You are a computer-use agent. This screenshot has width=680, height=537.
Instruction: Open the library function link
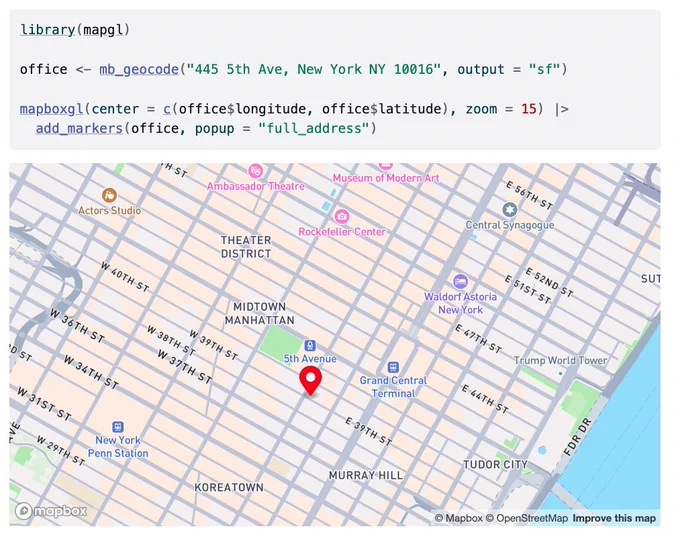48,30
